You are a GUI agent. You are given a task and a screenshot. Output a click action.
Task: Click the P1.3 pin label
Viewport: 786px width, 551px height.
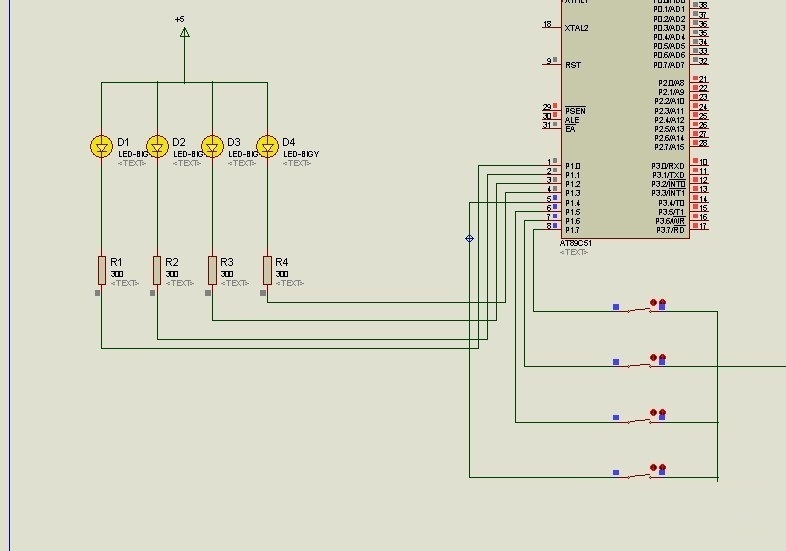pyautogui.click(x=572, y=194)
